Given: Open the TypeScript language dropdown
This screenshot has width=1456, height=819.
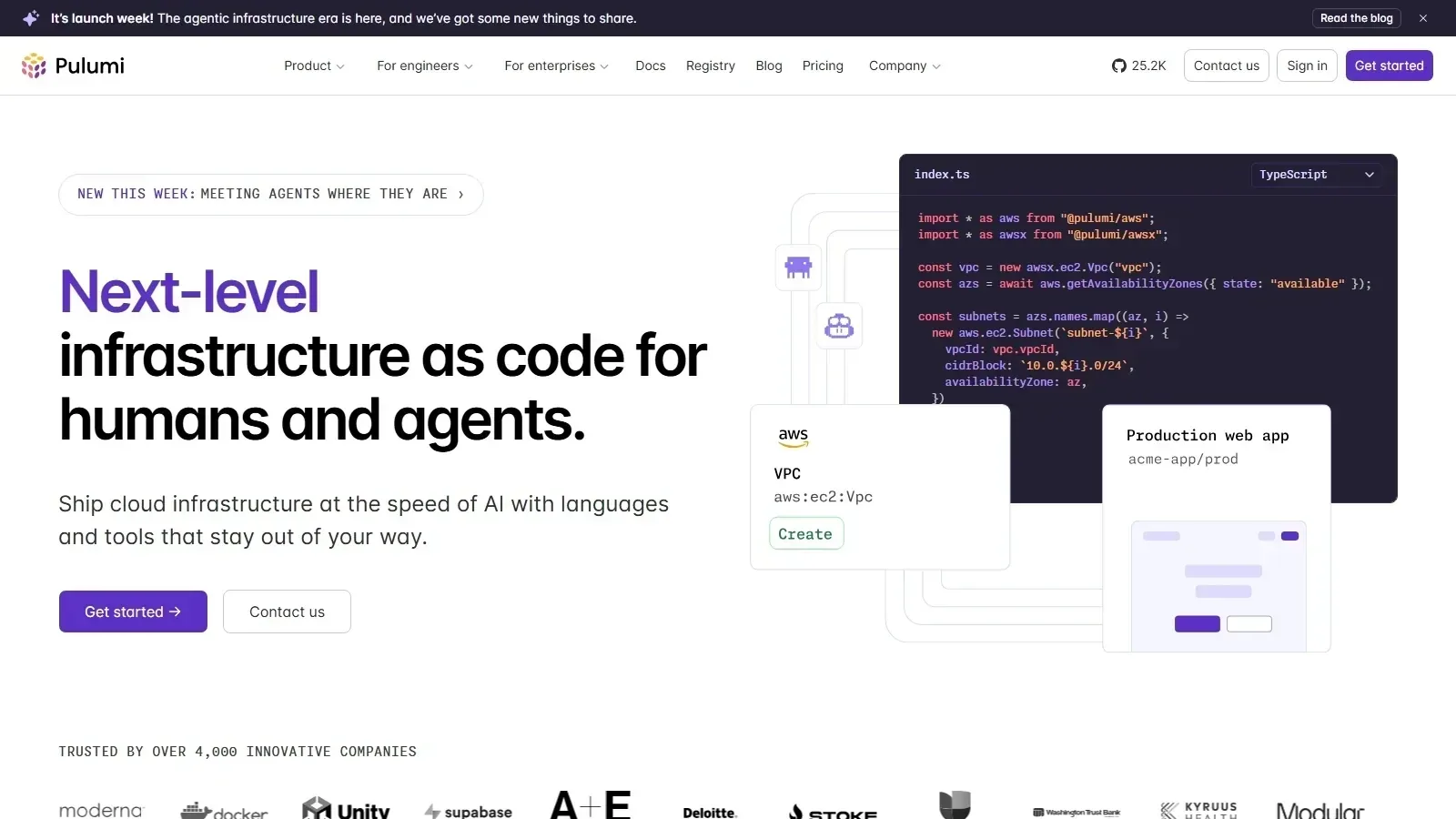Looking at the screenshot, I should click(x=1316, y=175).
